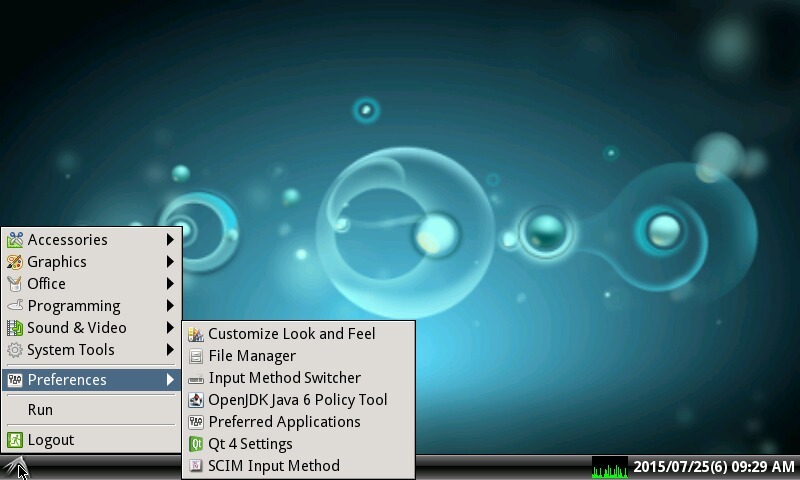Open the Accessories menu category
The image size is (800, 480).
click(x=91, y=240)
